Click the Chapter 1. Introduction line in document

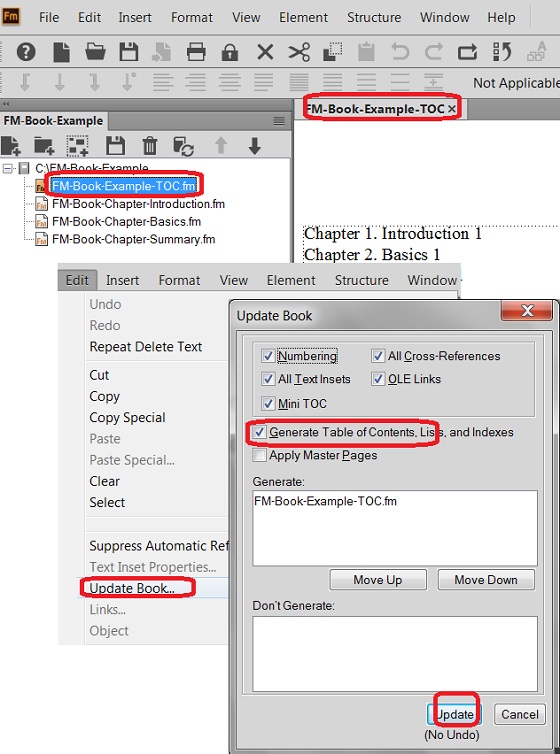(393, 234)
